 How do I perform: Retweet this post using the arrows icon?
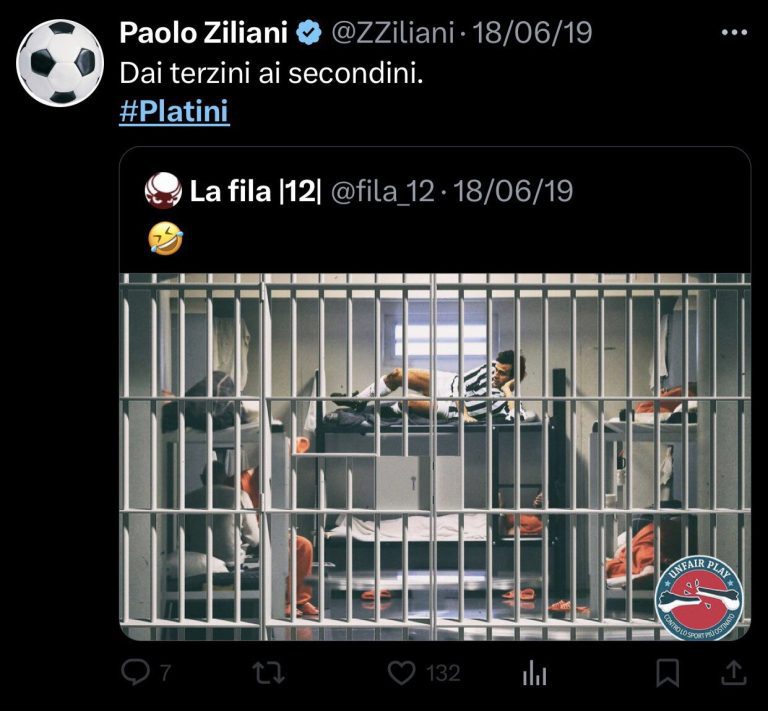268,672
